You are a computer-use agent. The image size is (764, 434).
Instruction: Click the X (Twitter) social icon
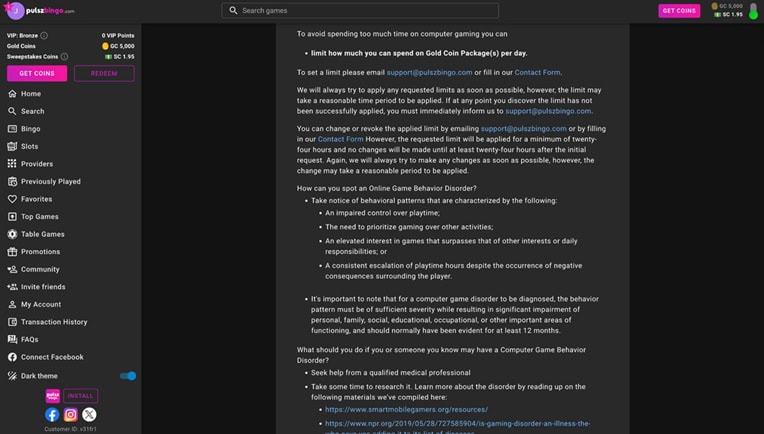coord(89,414)
